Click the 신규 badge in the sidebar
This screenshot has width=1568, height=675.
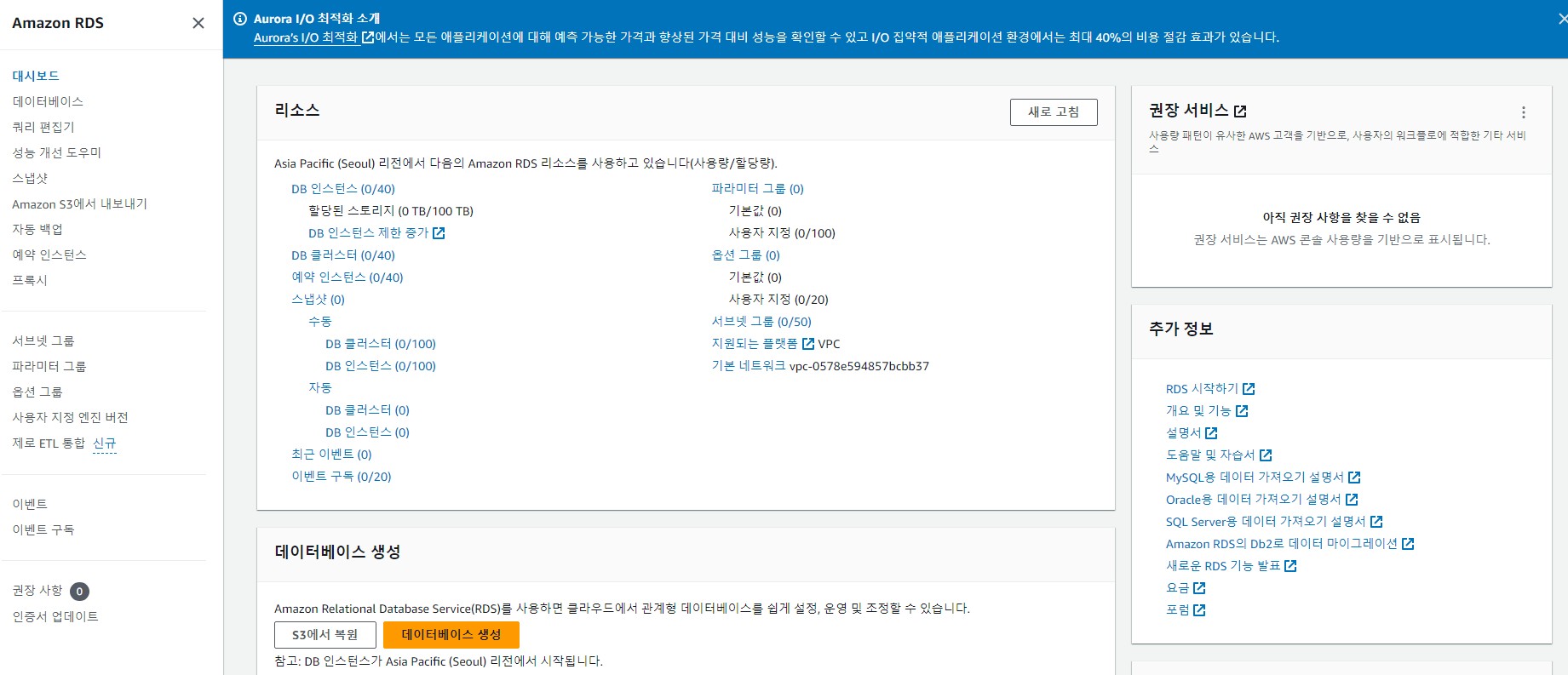[x=105, y=443]
